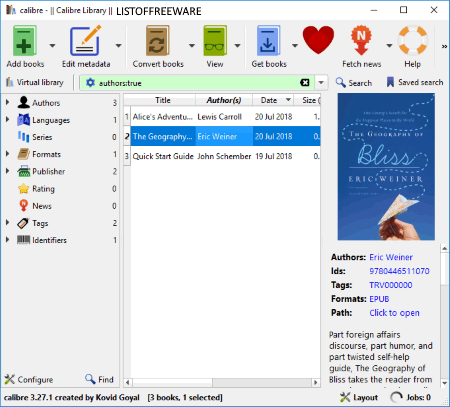Sort by Author(s) column header
This screenshot has height=407, width=450.
(x=224, y=100)
